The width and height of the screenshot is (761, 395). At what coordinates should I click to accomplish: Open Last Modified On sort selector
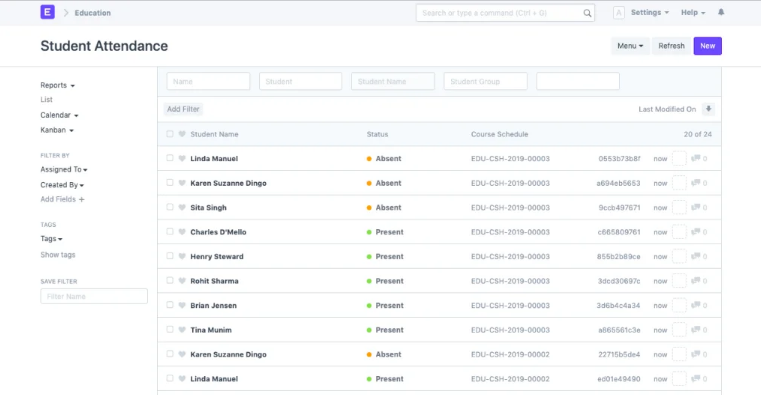click(x=667, y=109)
